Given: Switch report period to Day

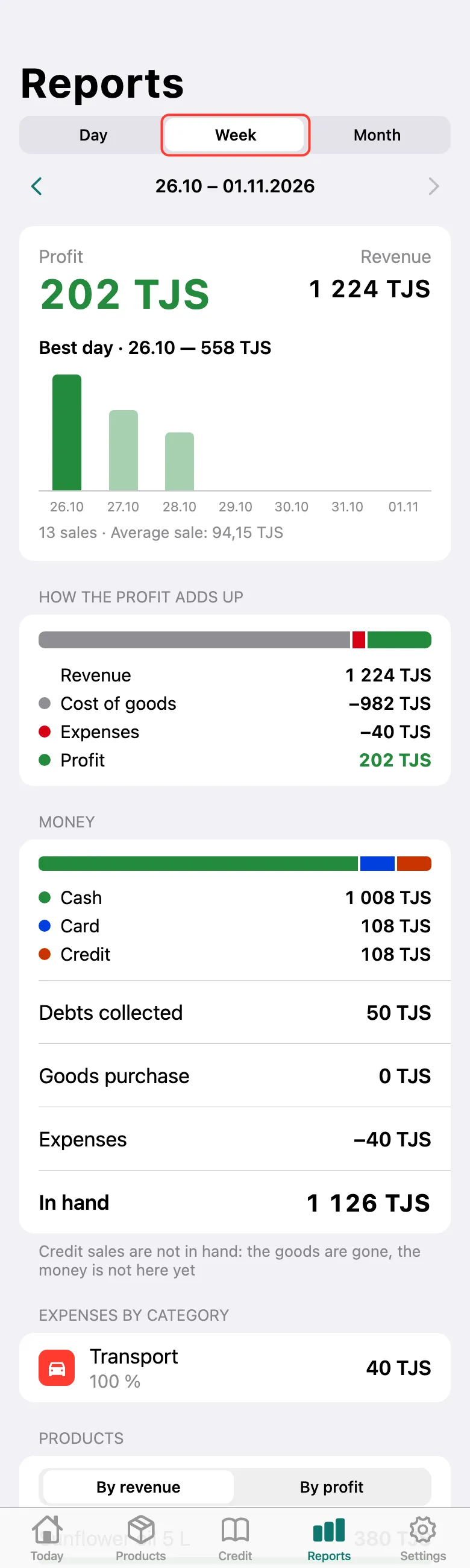Looking at the screenshot, I should pos(93,135).
